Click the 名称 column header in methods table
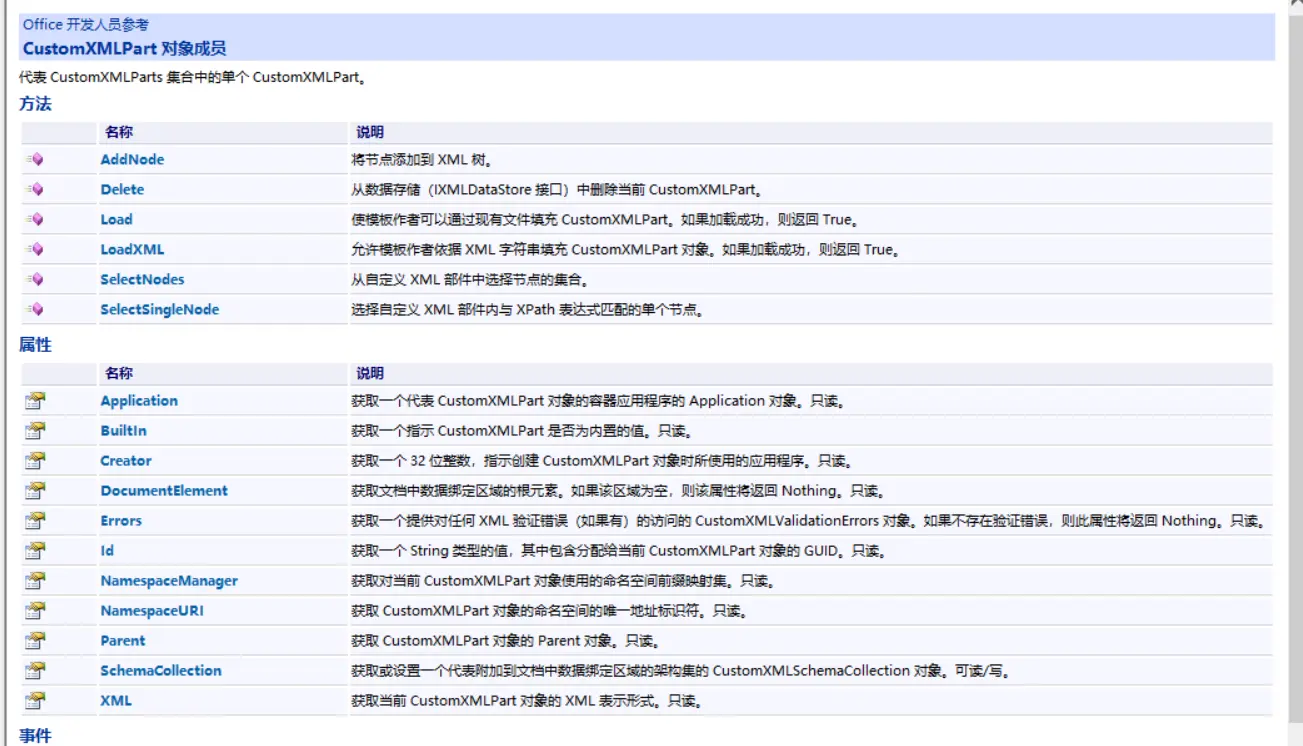 119,132
